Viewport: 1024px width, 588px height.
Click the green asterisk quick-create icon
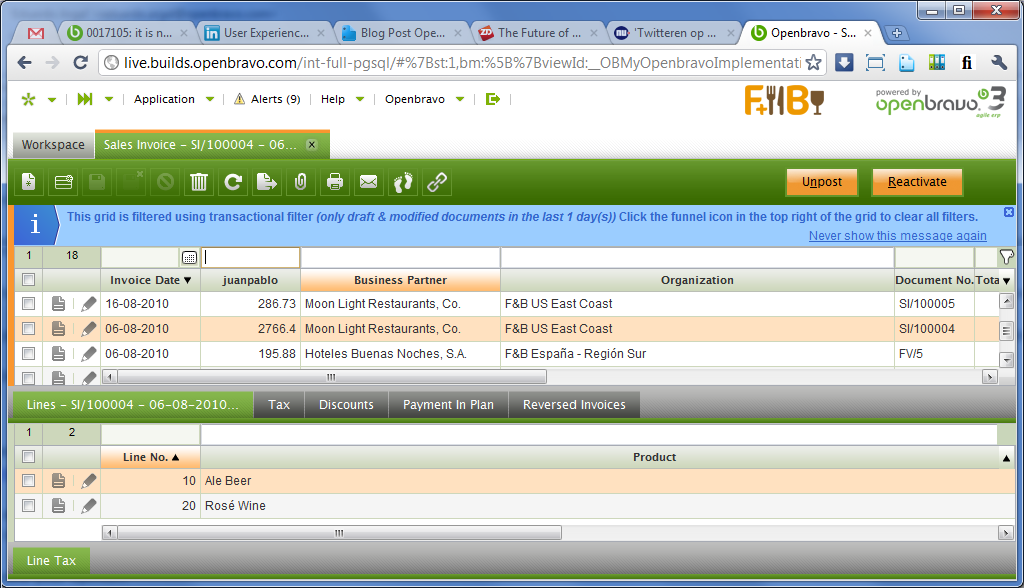click(x=28, y=99)
